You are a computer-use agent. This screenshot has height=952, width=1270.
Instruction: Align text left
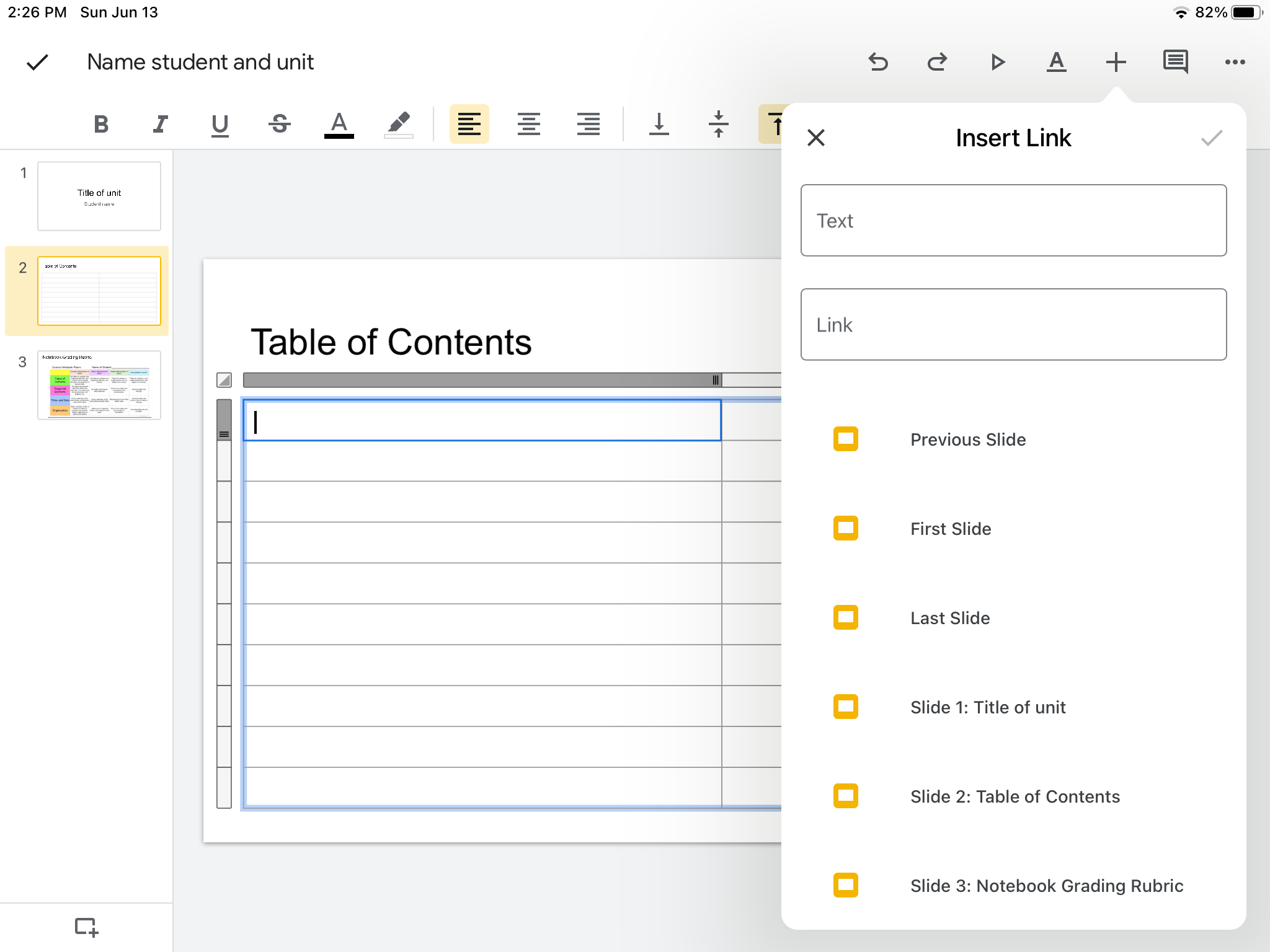(x=469, y=124)
